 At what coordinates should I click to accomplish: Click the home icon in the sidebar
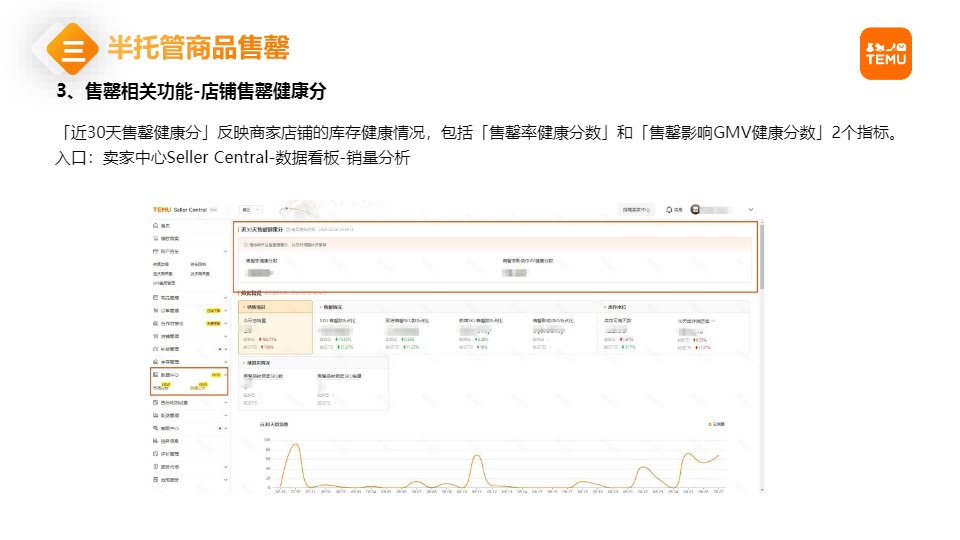(155, 227)
